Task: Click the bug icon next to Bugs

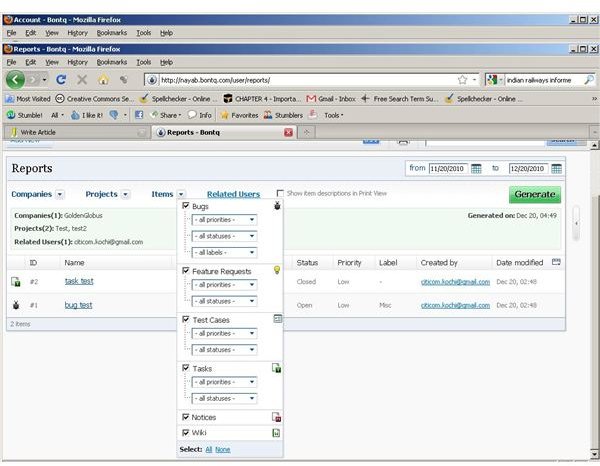Action: (277, 206)
